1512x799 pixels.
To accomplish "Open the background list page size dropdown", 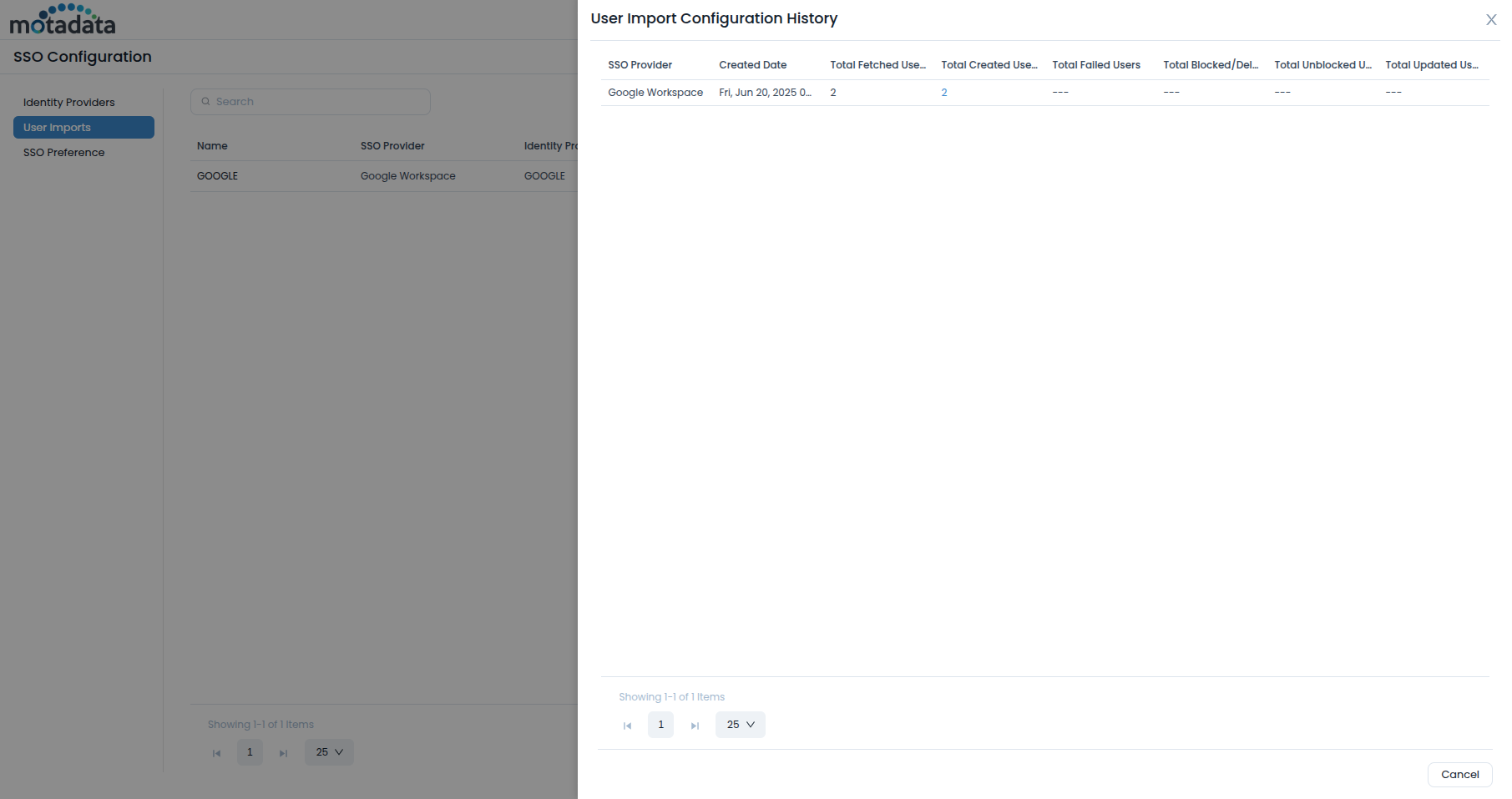I will pyautogui.click(x=329, y=752).
